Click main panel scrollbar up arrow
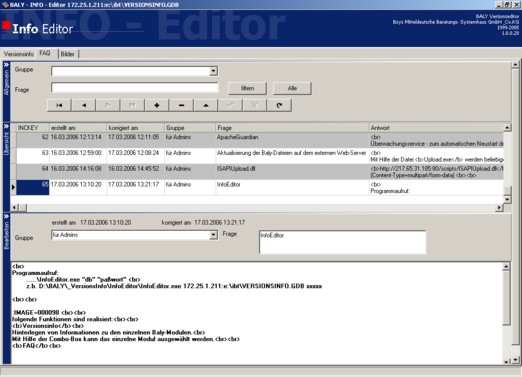This screenshot has height=378, width=522. [x=515, y=64]
